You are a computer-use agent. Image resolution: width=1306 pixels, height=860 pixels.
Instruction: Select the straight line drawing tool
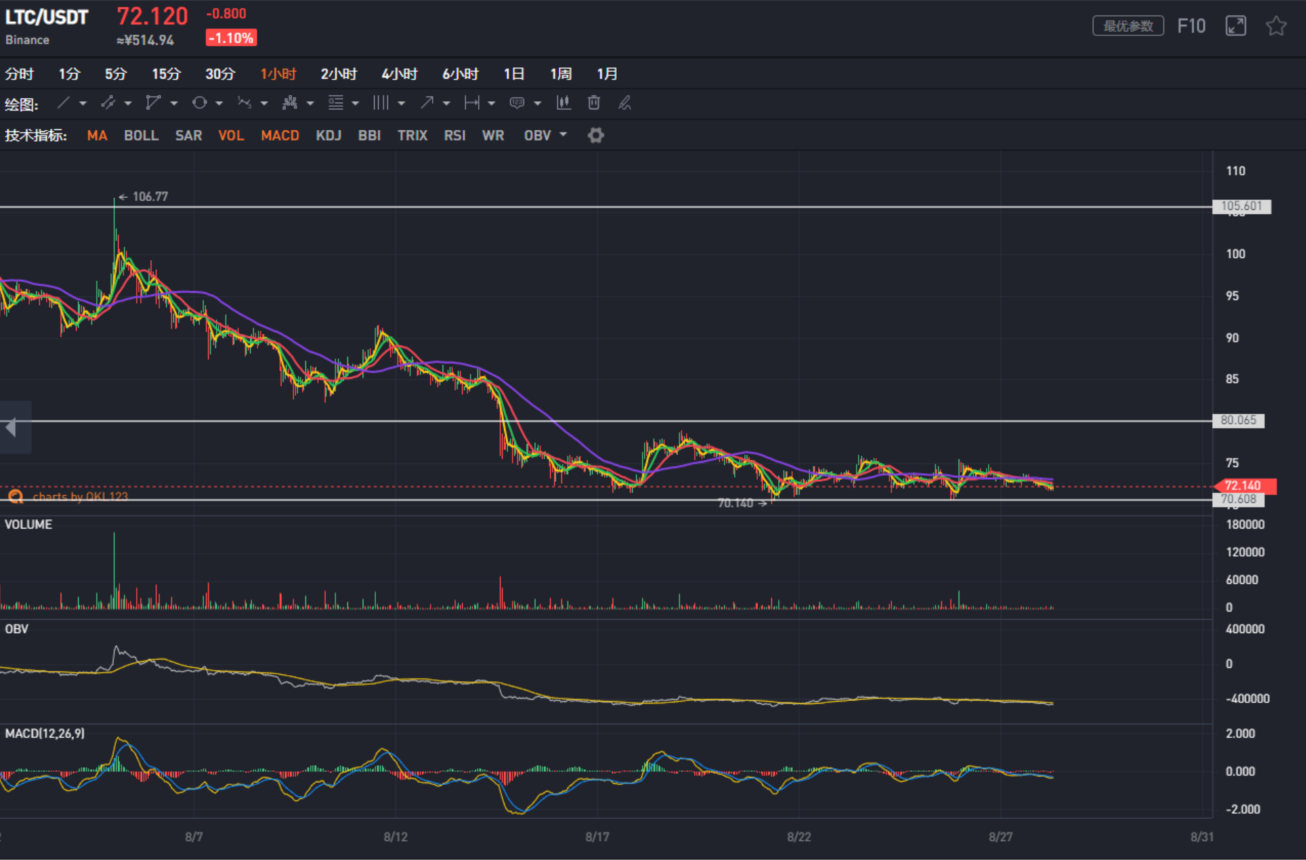click(x=63, y=103)
